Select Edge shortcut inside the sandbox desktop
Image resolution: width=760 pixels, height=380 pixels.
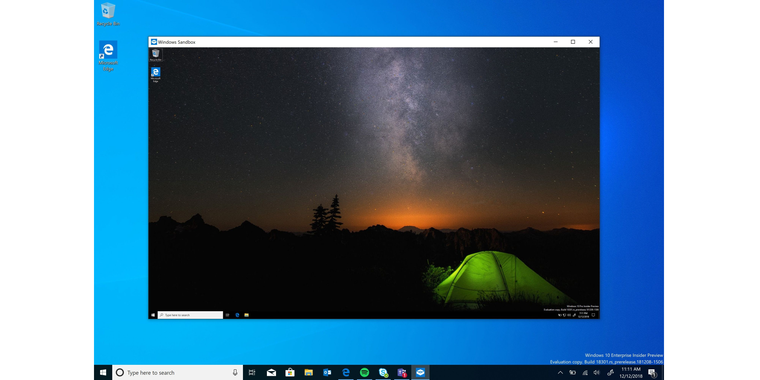156,75
